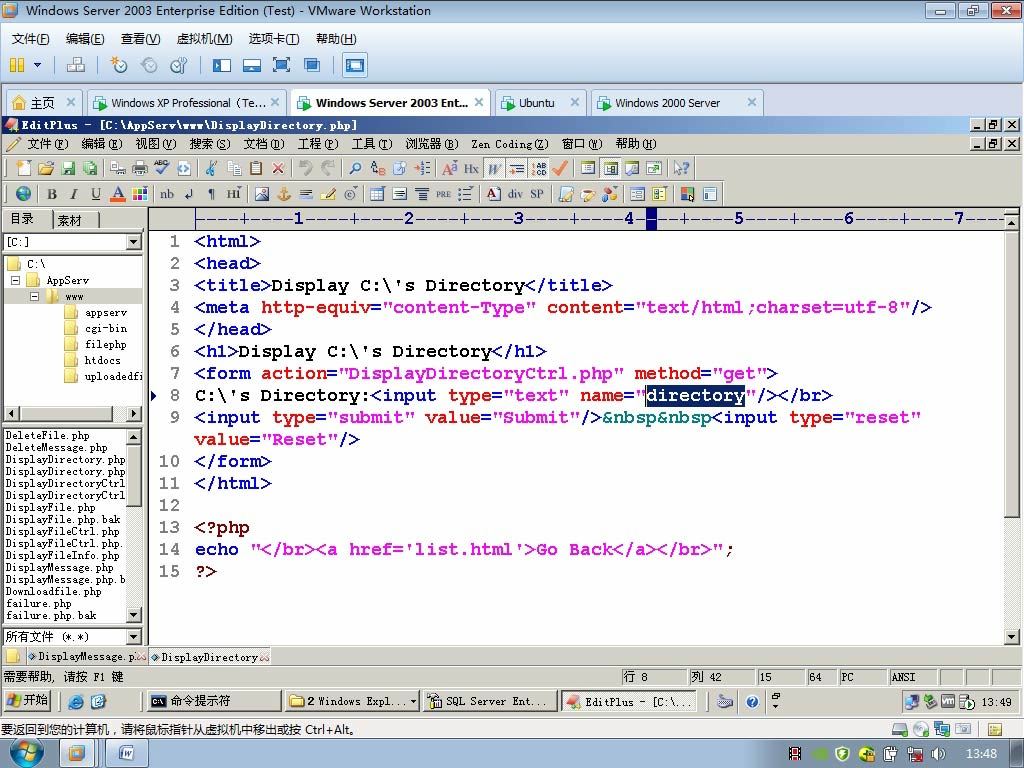Image resolution: width=1024 pixels, height=768 pixels.
Task: Select Downloadfile.php in file list
Action: click(54, 592)
